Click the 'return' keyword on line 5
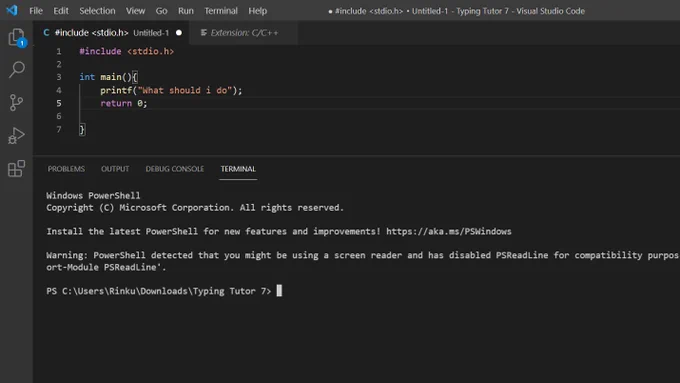680x383 pixels. point(116,103)
